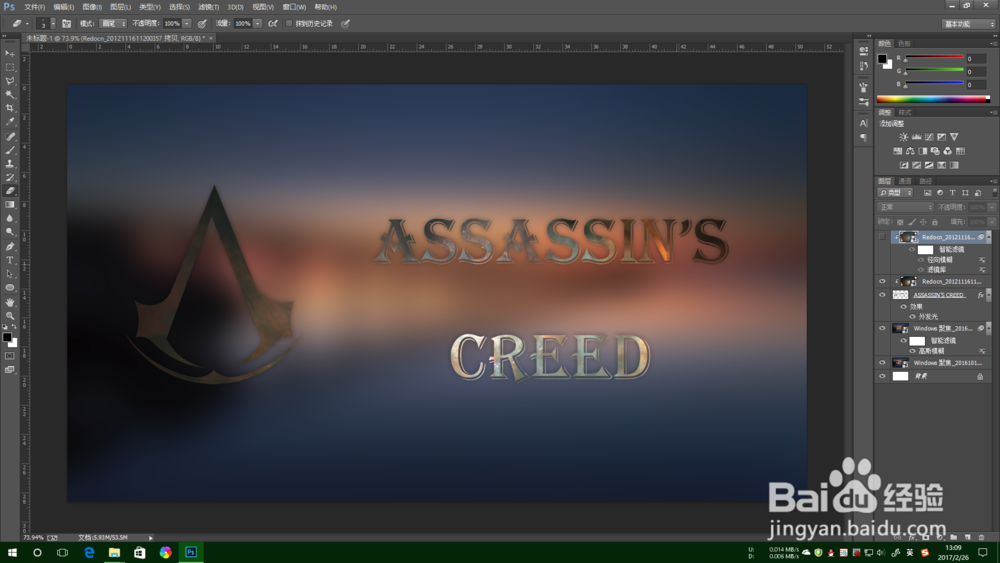Open the 编辑(E) menu

[63, 7]
